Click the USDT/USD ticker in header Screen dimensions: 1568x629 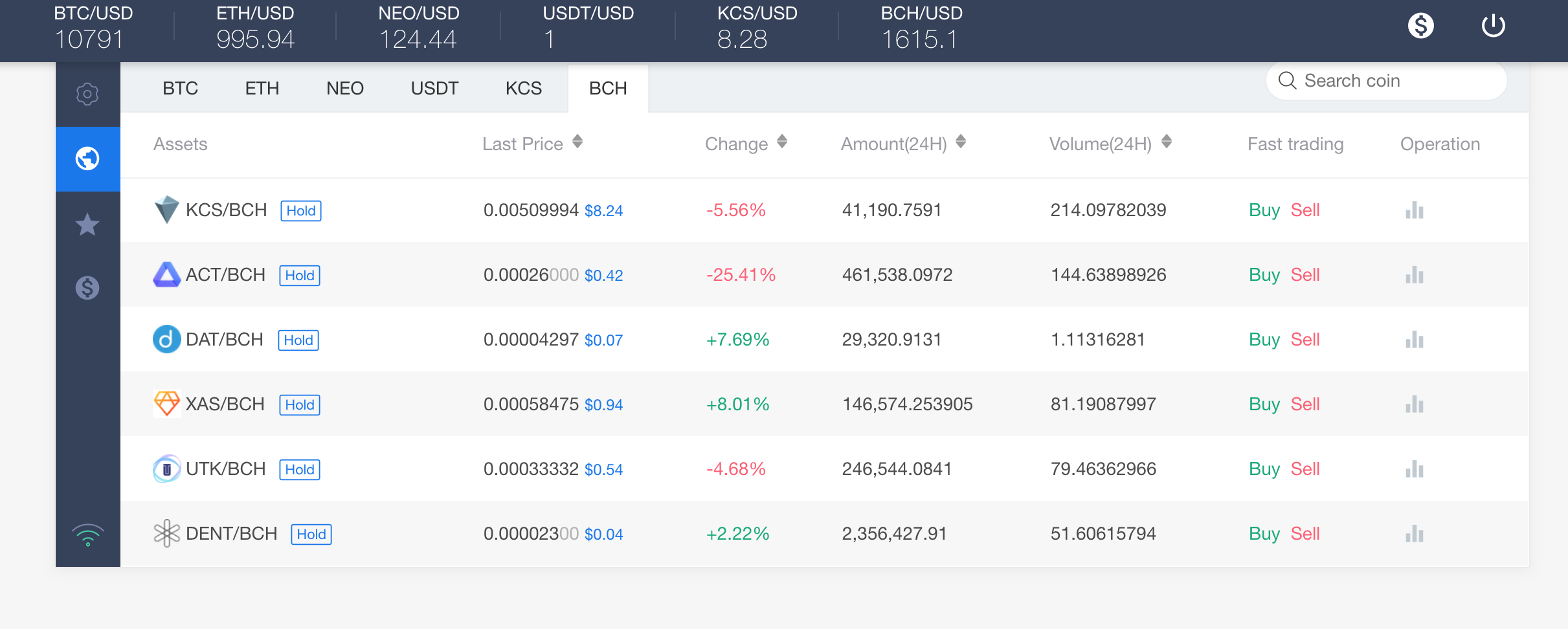(x=588, y=27)
